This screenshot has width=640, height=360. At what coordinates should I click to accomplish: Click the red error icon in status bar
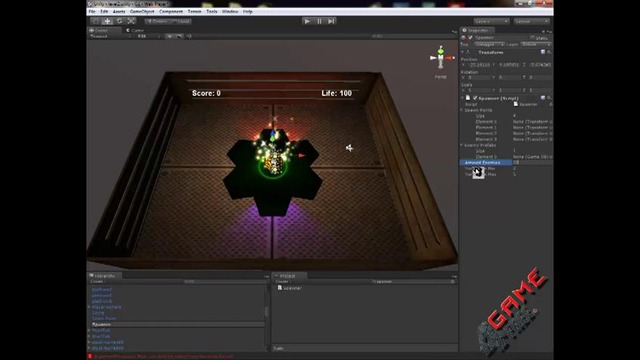point(90,356)
